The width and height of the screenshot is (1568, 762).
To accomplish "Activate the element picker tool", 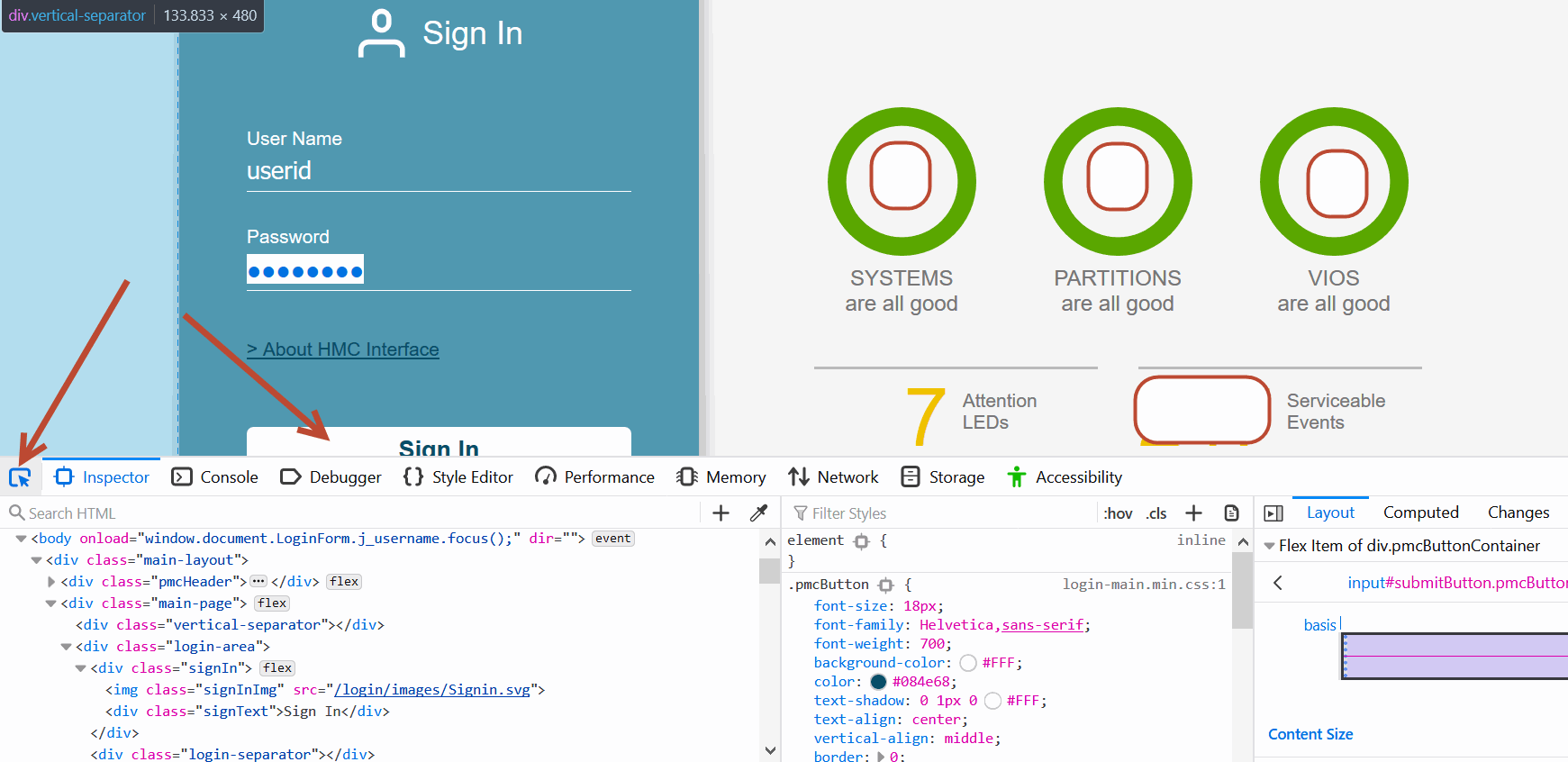I will click(x=20, y=477).
